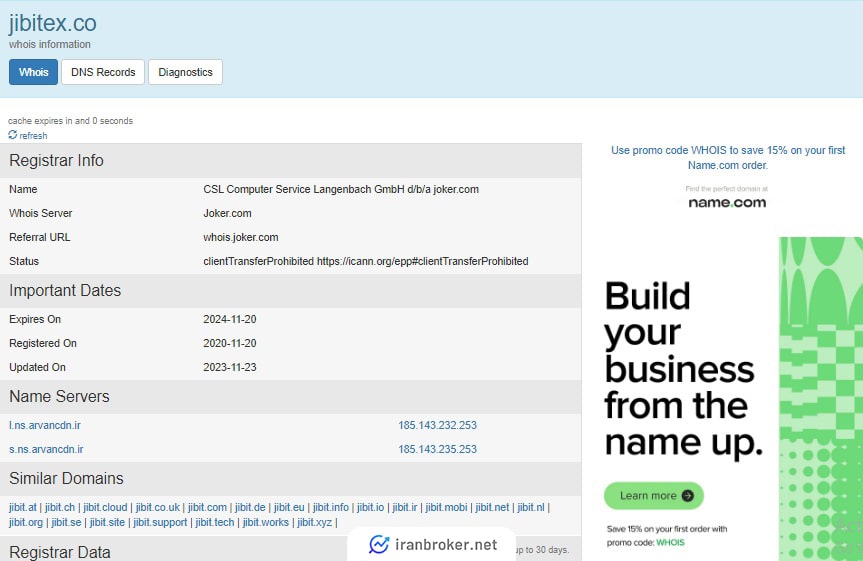Open similar domain jibit.org
863x561 pixels.
(25, 522)
